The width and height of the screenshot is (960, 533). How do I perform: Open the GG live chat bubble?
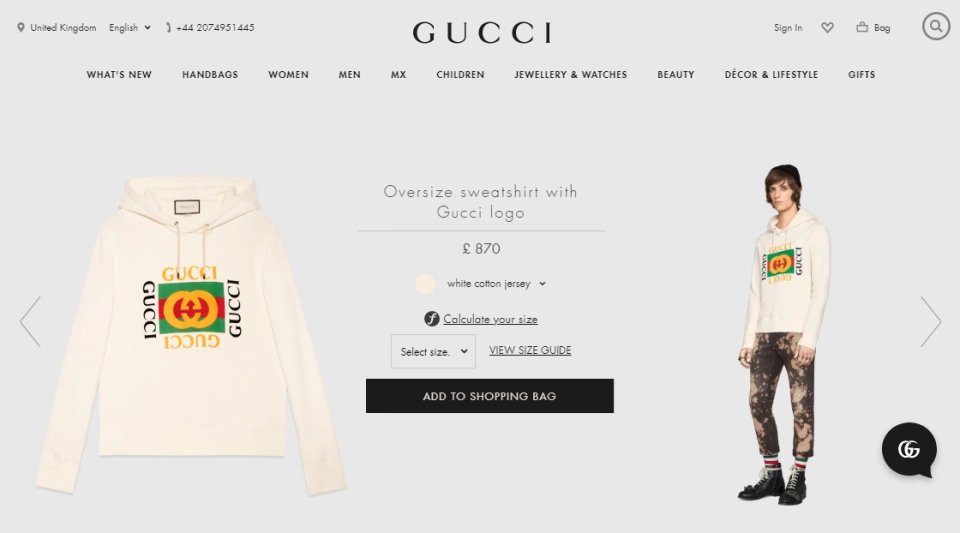909,450
